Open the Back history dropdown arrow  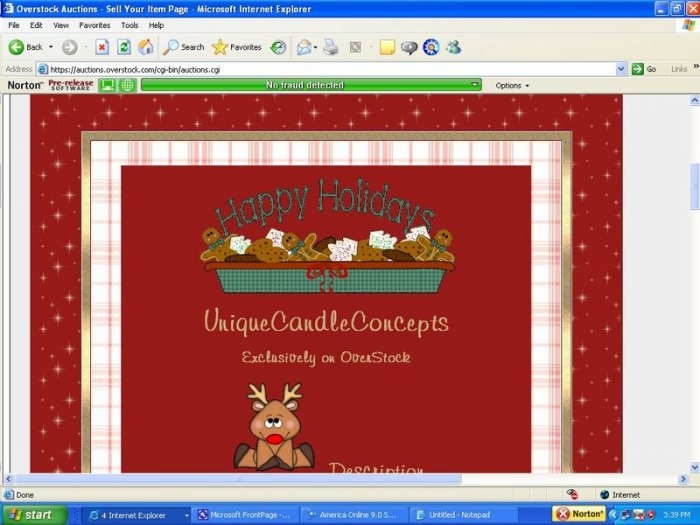click(x=51, y=47)
